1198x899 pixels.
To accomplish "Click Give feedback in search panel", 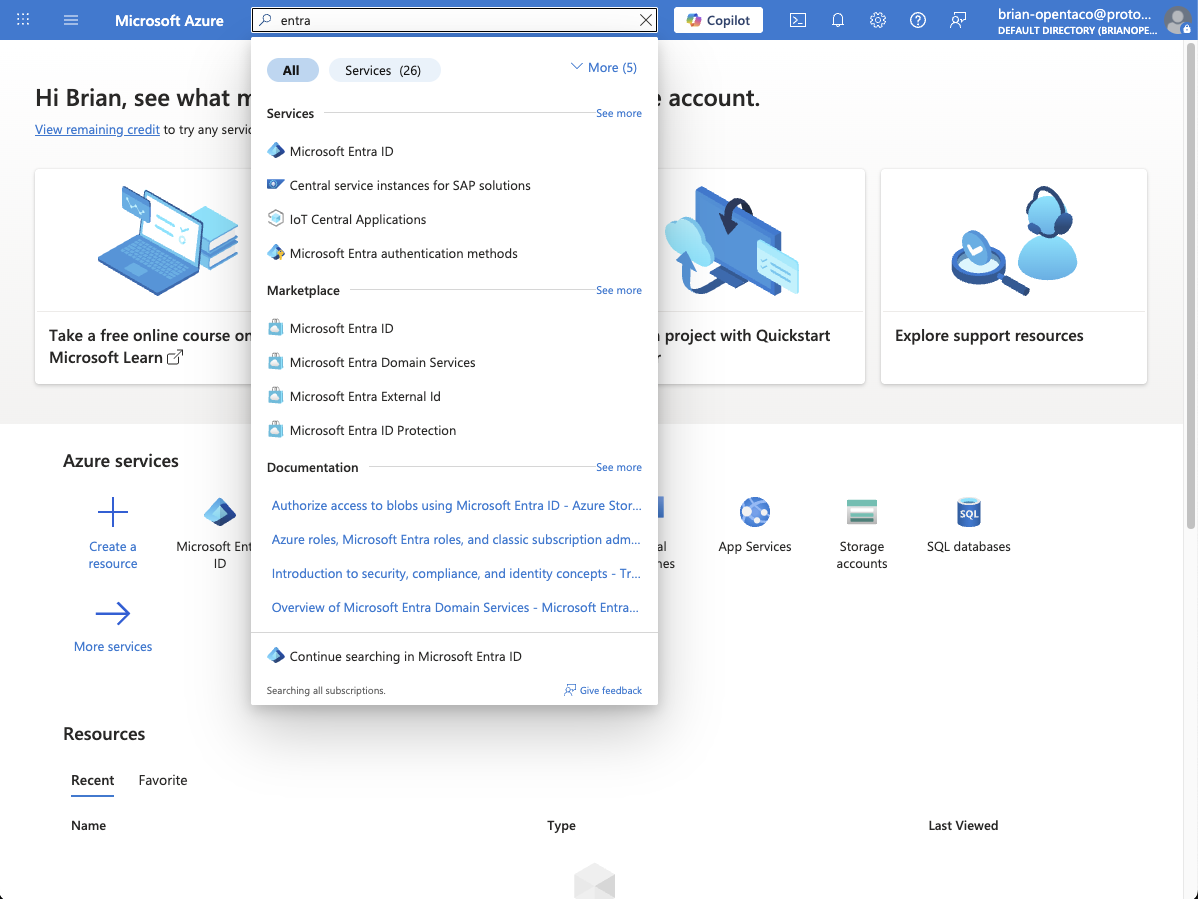I will (603, 690).
